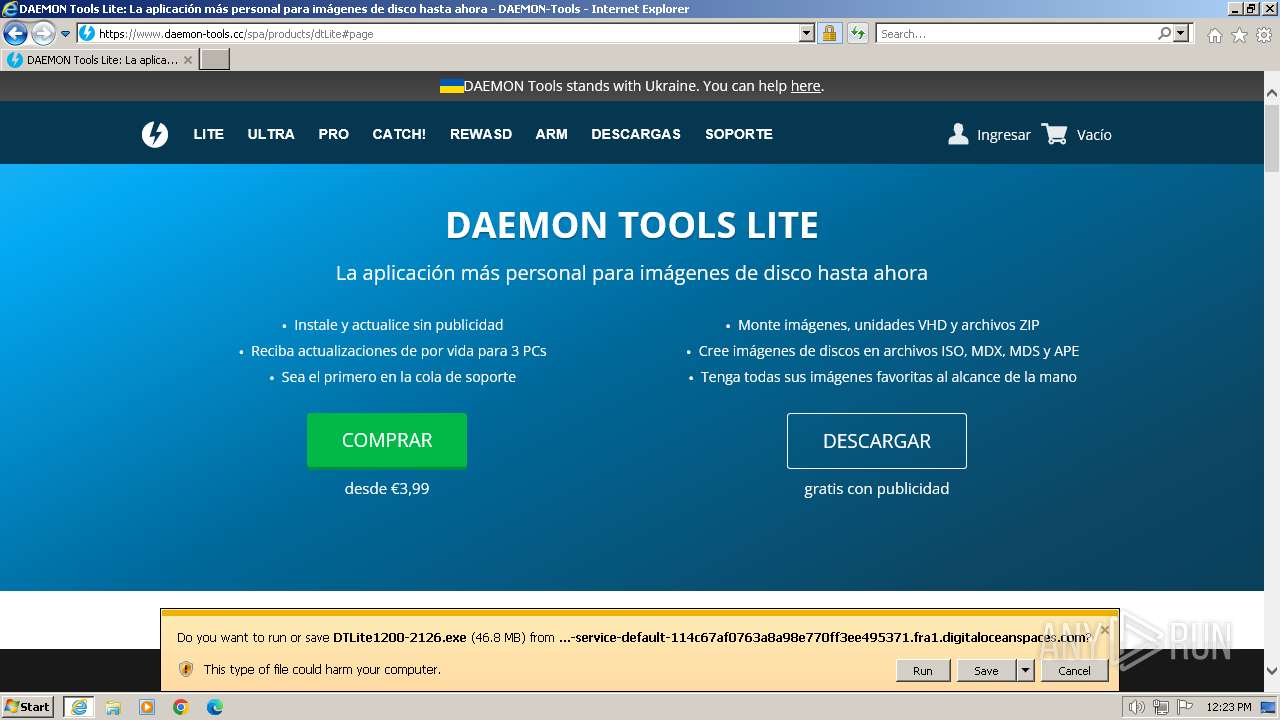Follow the 'here' Ukraine help link
The width and height of the screenshot is (1280, 720).
tap(805, 86)
